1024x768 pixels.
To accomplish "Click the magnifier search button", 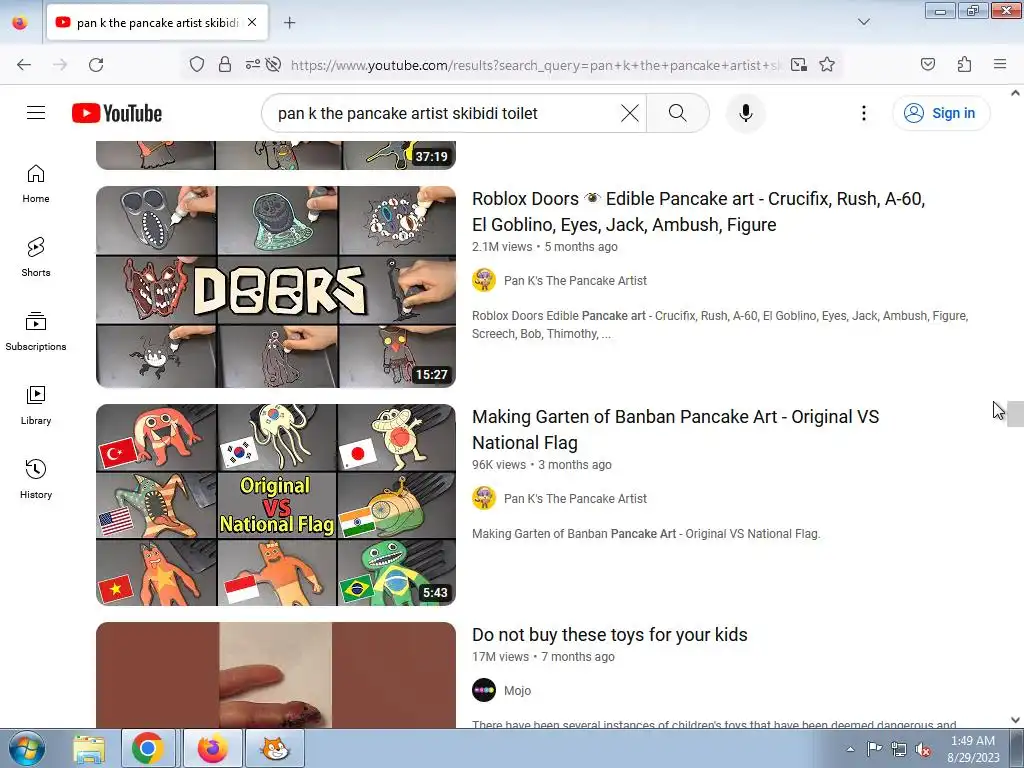I will [678, 113].
